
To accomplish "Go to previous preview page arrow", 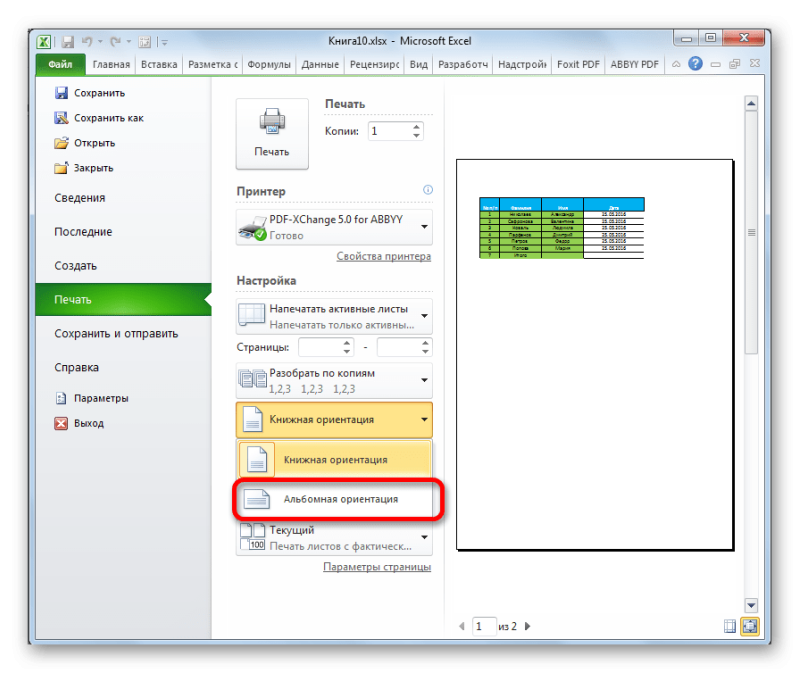I will 462,626.
